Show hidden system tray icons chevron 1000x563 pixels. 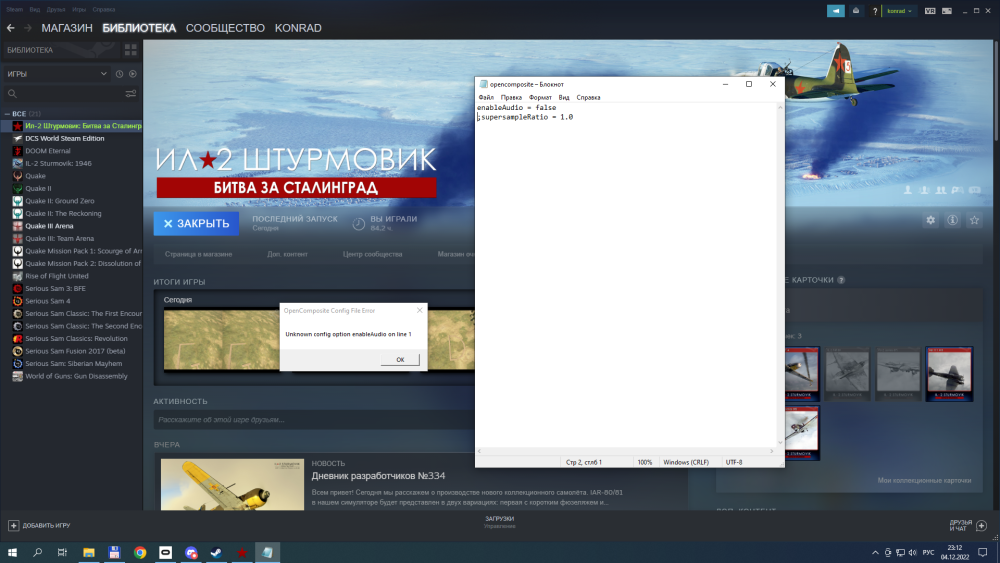[875, 552]
